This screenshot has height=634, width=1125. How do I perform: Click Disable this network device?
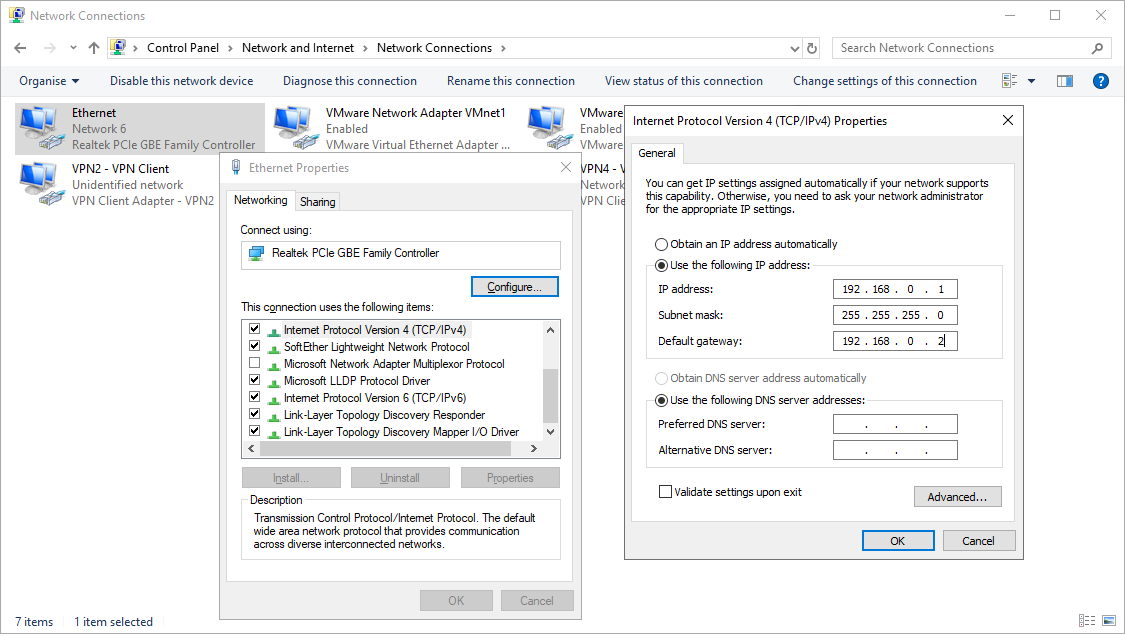(182, 81)
